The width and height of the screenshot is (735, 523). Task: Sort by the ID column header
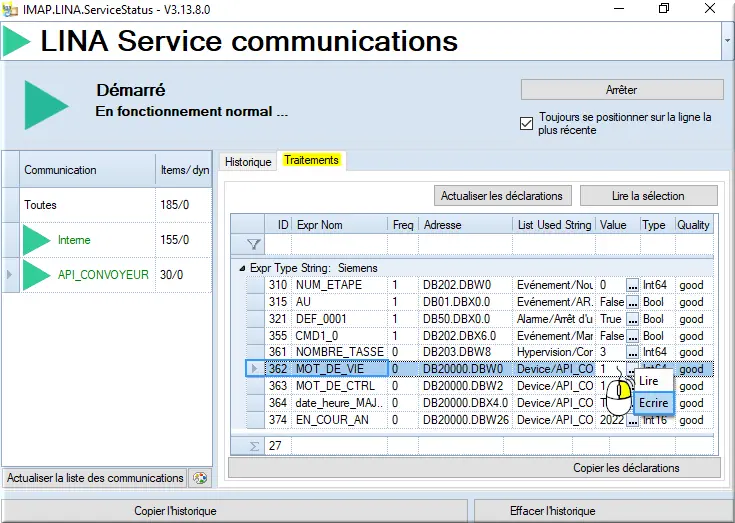[x=278, y=225]
